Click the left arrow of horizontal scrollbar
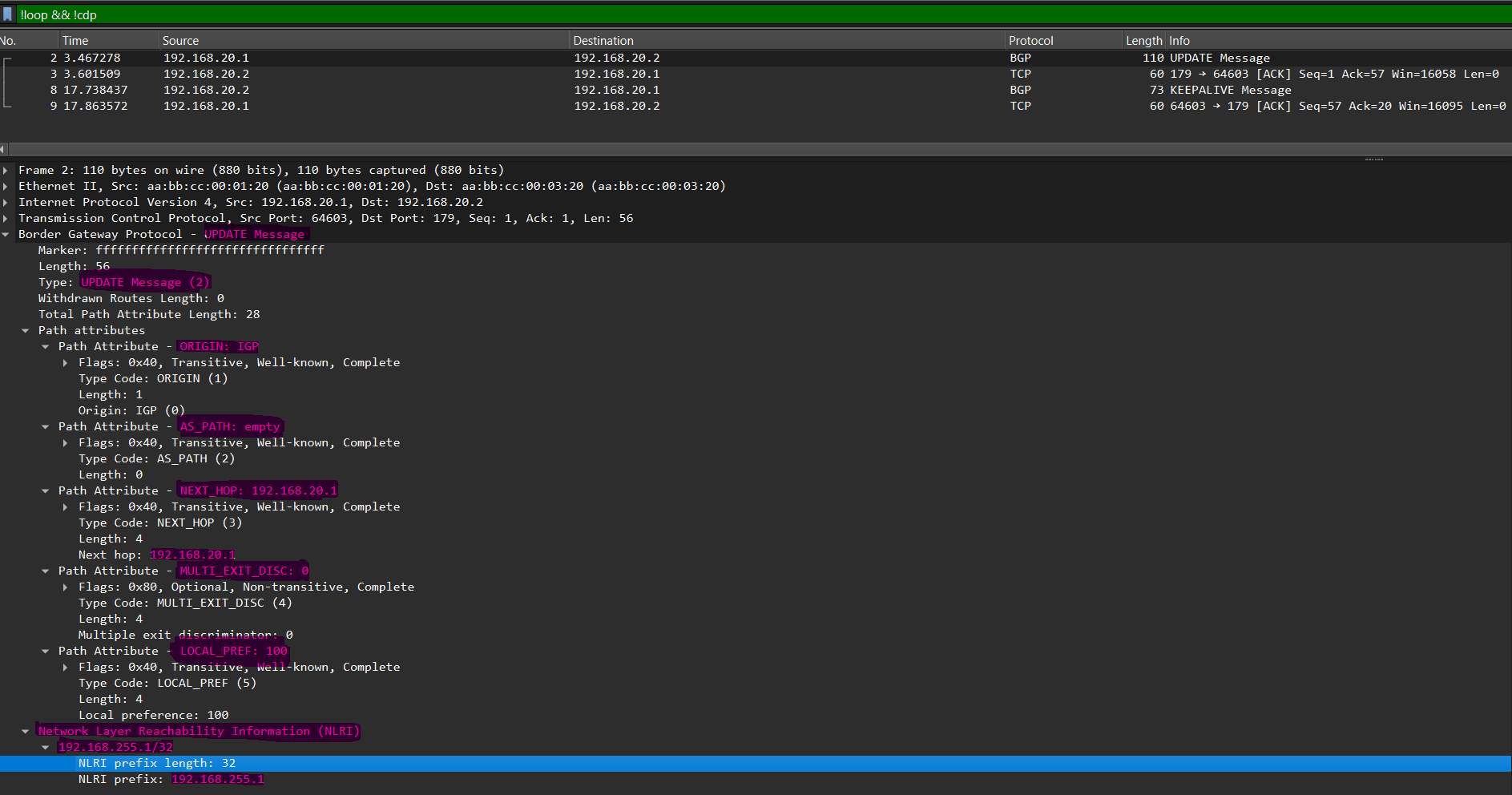This screenshot has height=795, width=1512. click(3, 149)
